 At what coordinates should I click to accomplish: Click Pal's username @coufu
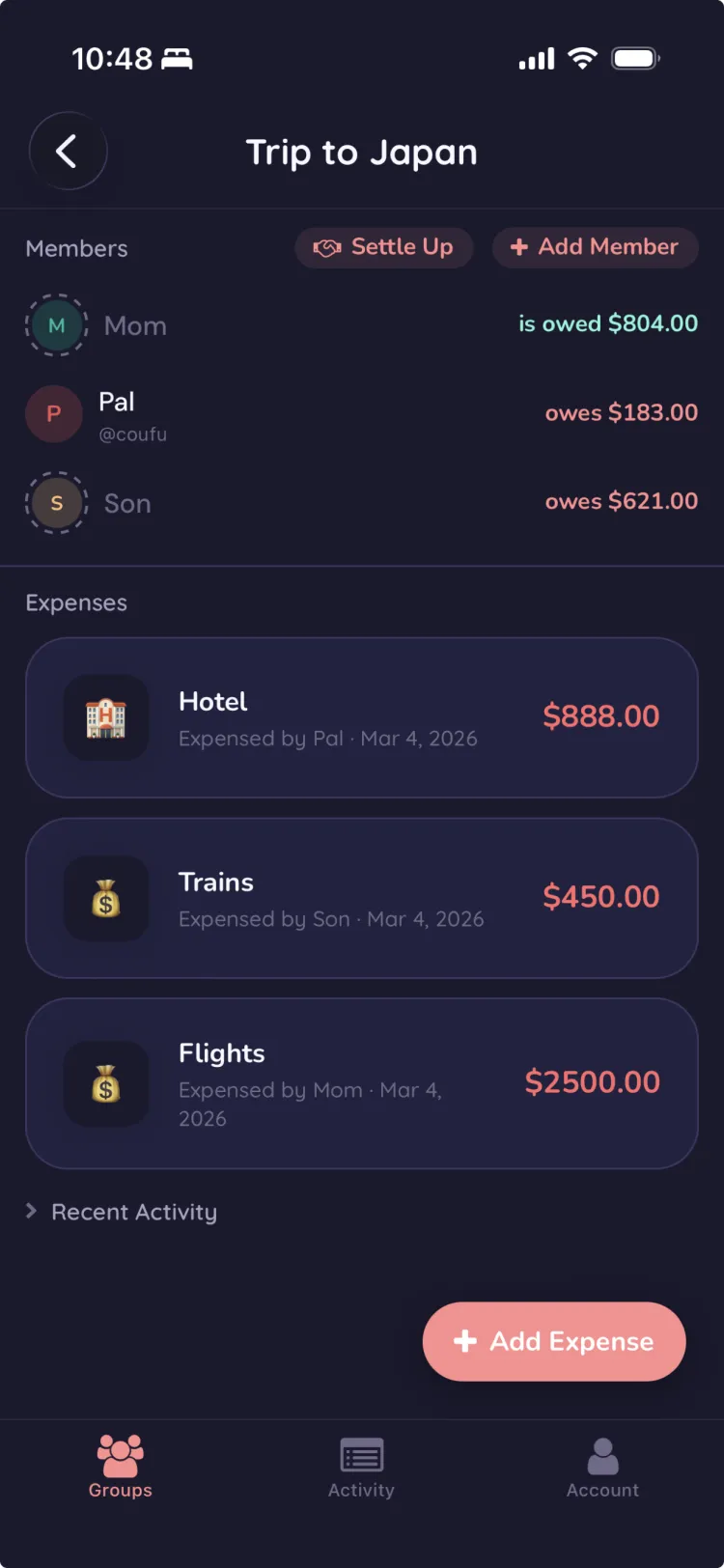(133, 434)
